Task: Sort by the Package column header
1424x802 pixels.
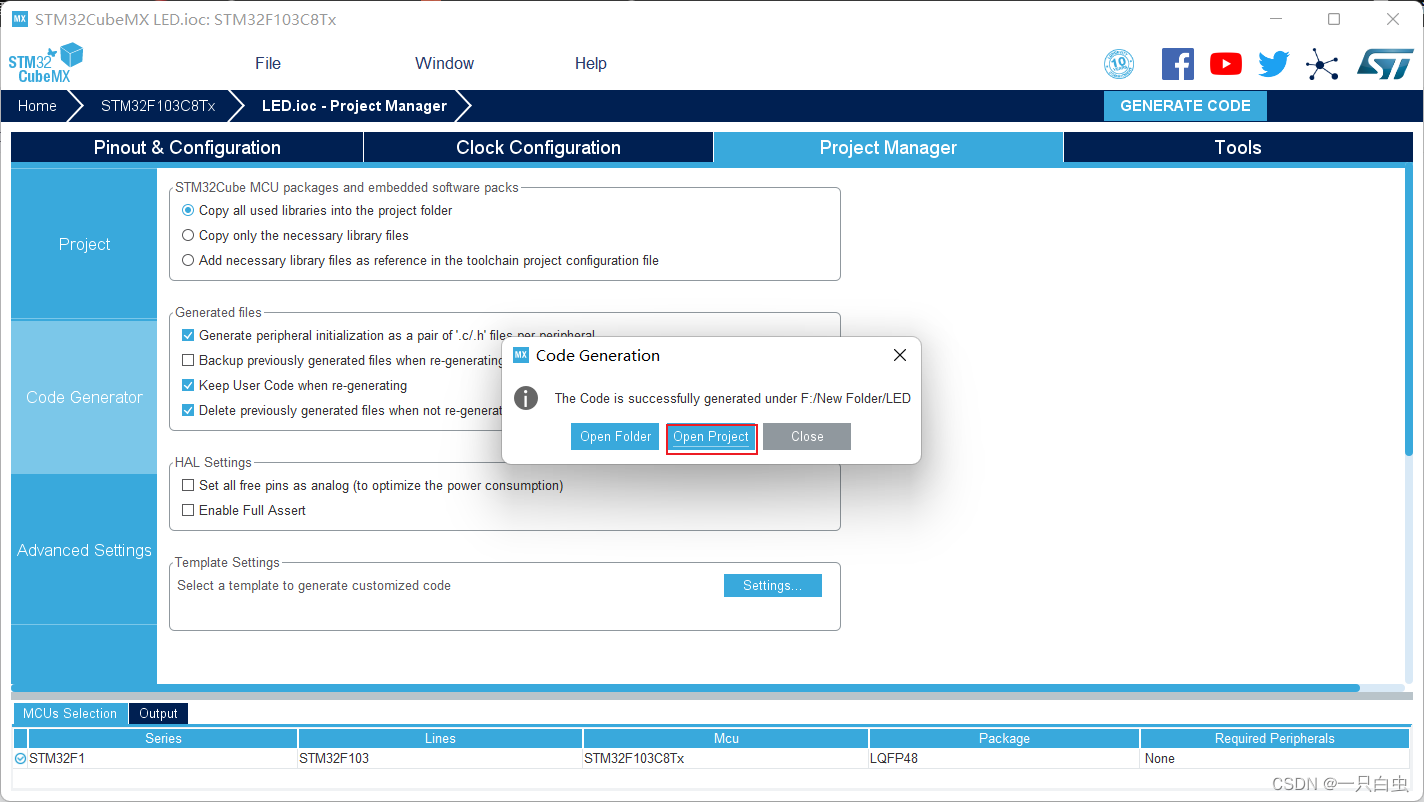Action: 1004,739
